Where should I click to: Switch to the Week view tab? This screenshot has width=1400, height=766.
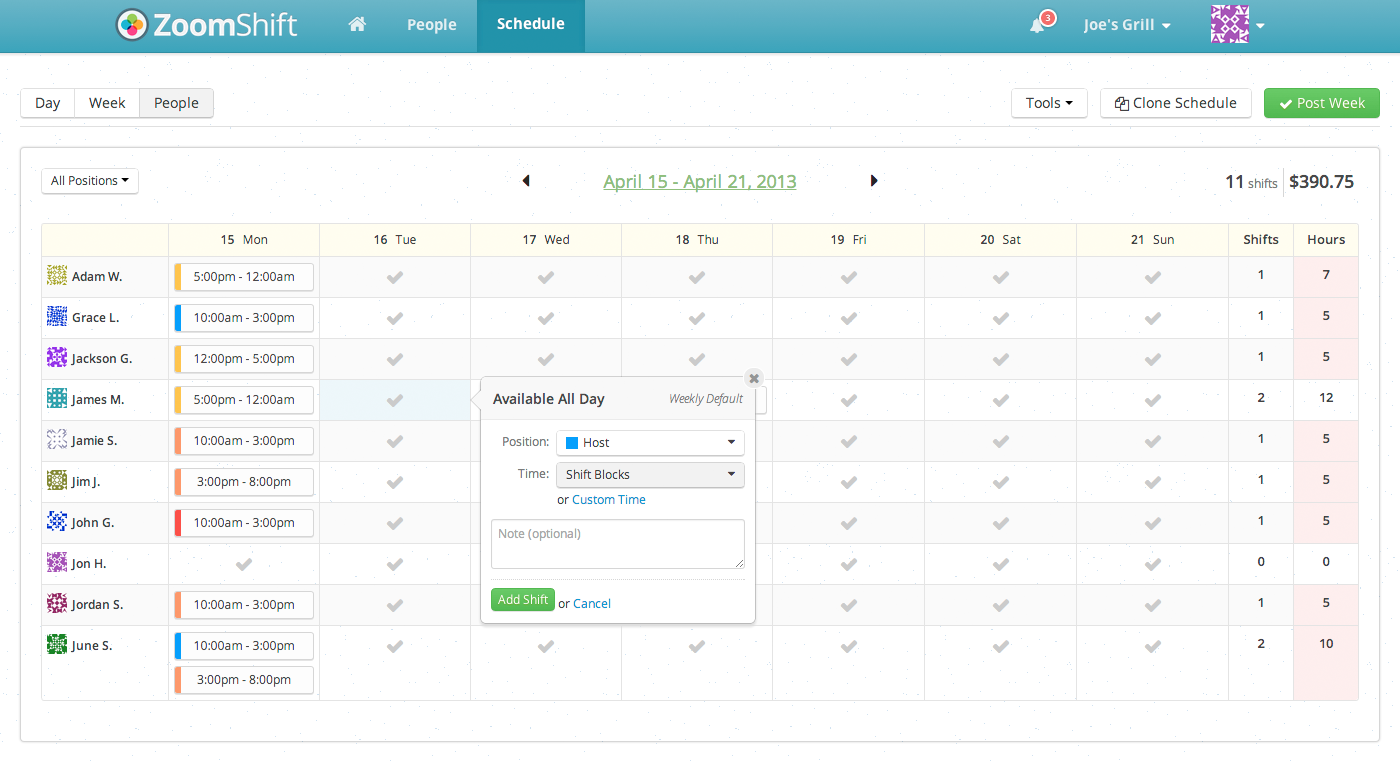(x=107, y=103)
